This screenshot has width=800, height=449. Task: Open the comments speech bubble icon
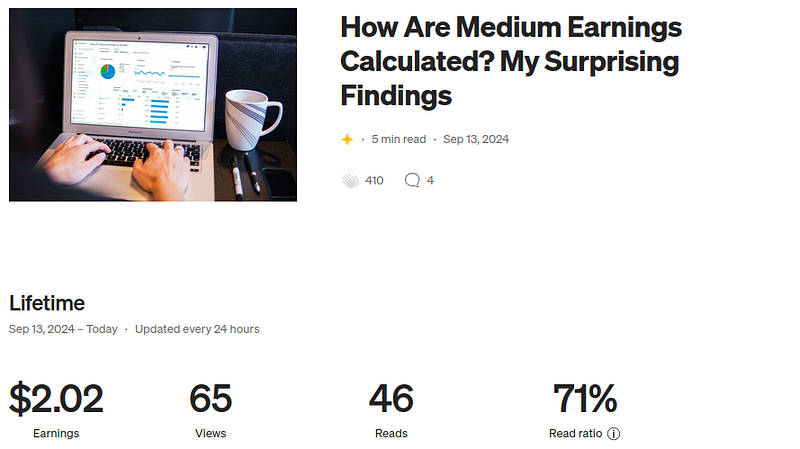pyautogui.click(x=412, y=181)
